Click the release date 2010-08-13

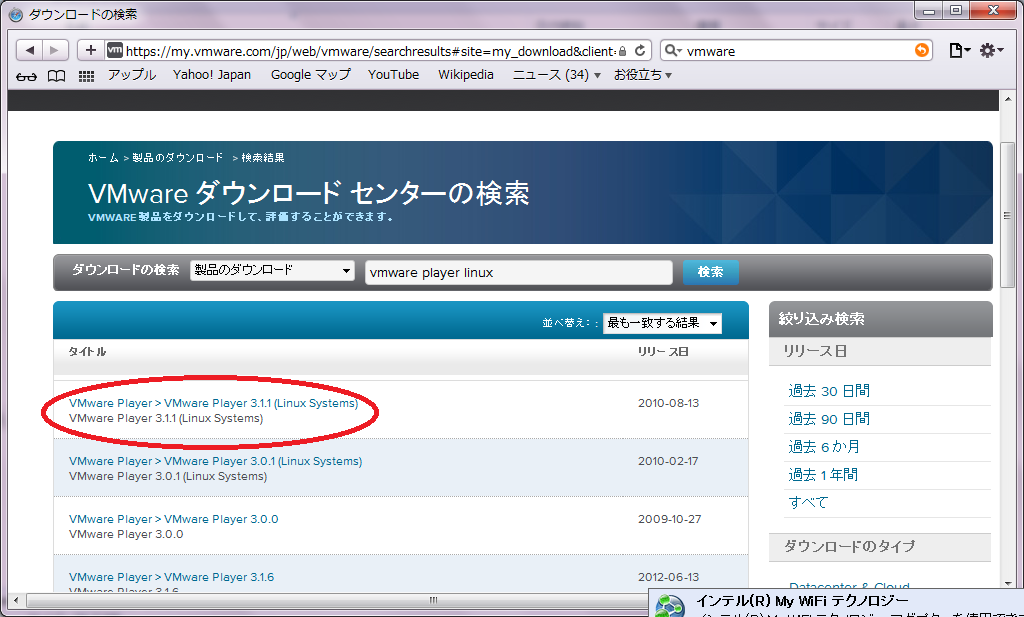669,403
